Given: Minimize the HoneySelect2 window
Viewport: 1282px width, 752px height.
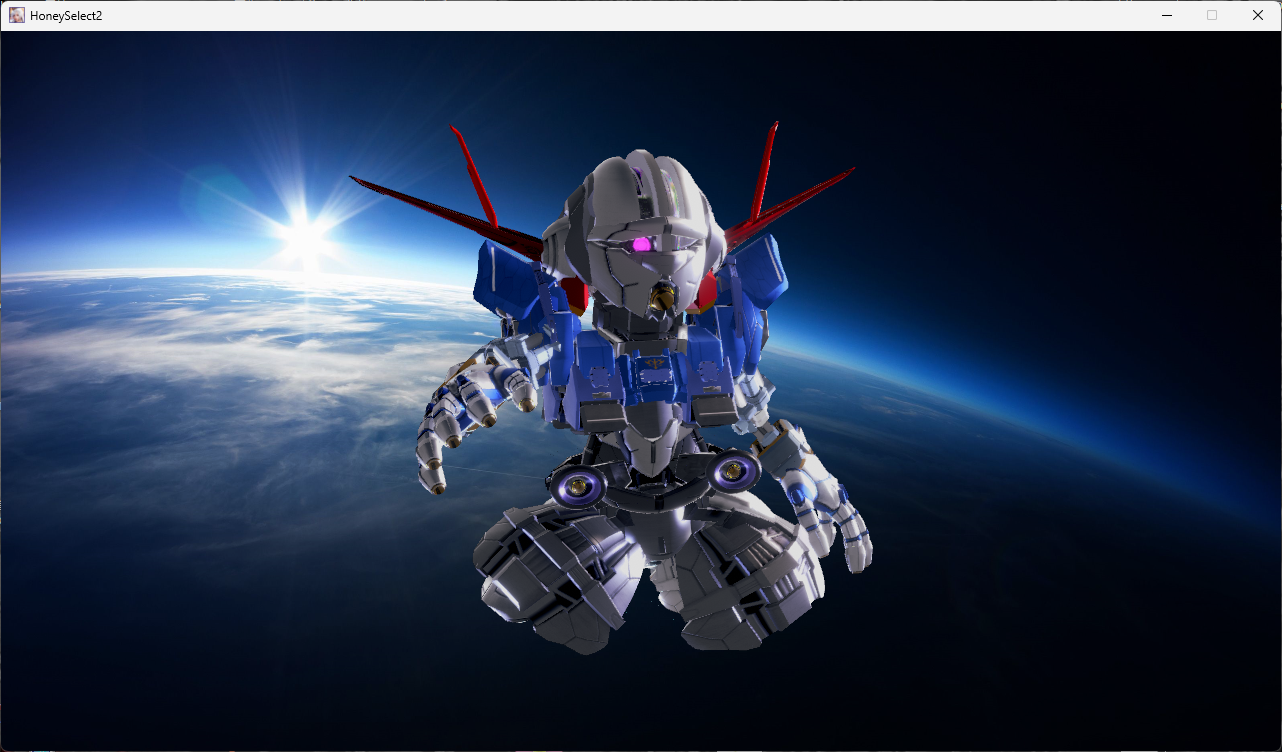Looking at the screenshot, I should pos(1166,16).
